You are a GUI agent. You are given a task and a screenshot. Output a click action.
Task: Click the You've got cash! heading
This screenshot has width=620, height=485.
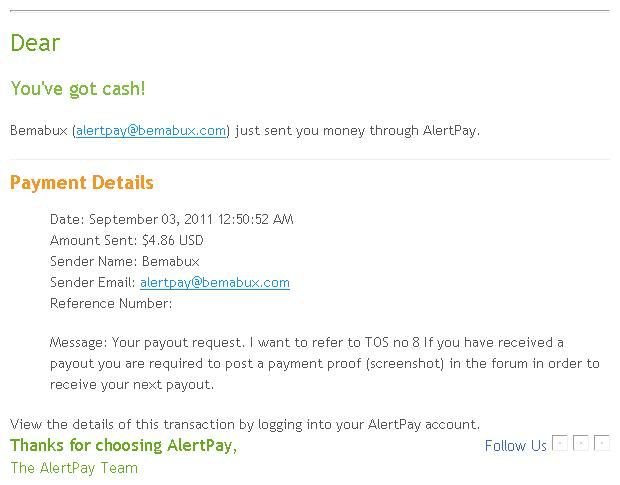78,89
